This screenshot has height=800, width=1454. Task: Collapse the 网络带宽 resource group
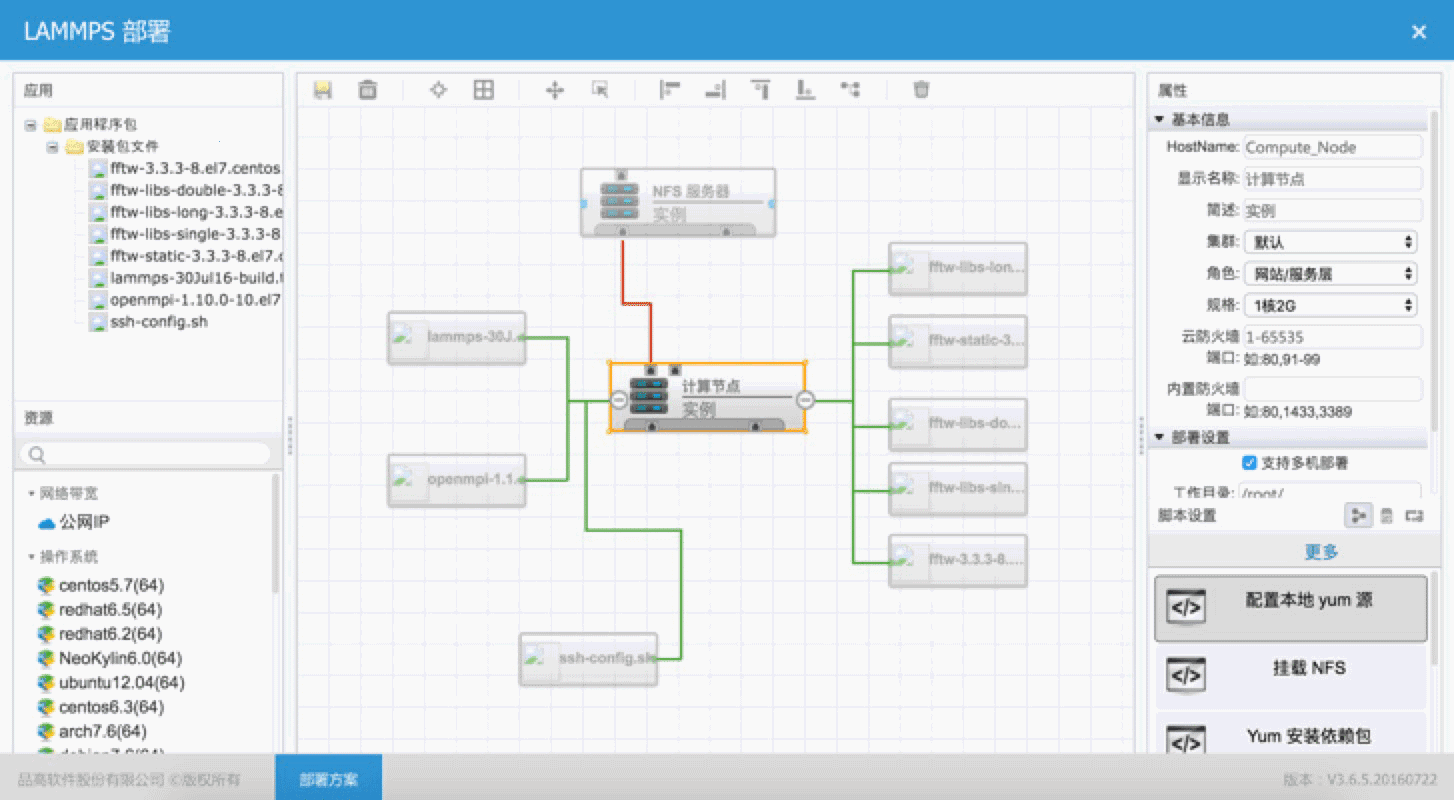tap(32, 494)
